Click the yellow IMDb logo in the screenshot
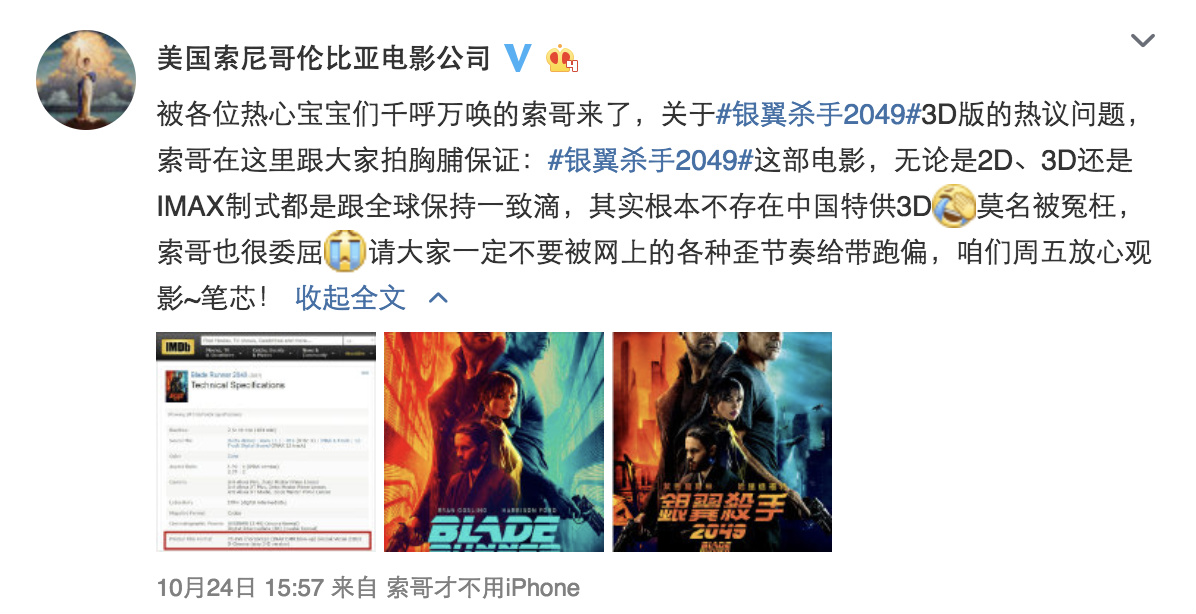Image resolution: width=1196 pixels, height=614 pixels. (x=178, y=347)
